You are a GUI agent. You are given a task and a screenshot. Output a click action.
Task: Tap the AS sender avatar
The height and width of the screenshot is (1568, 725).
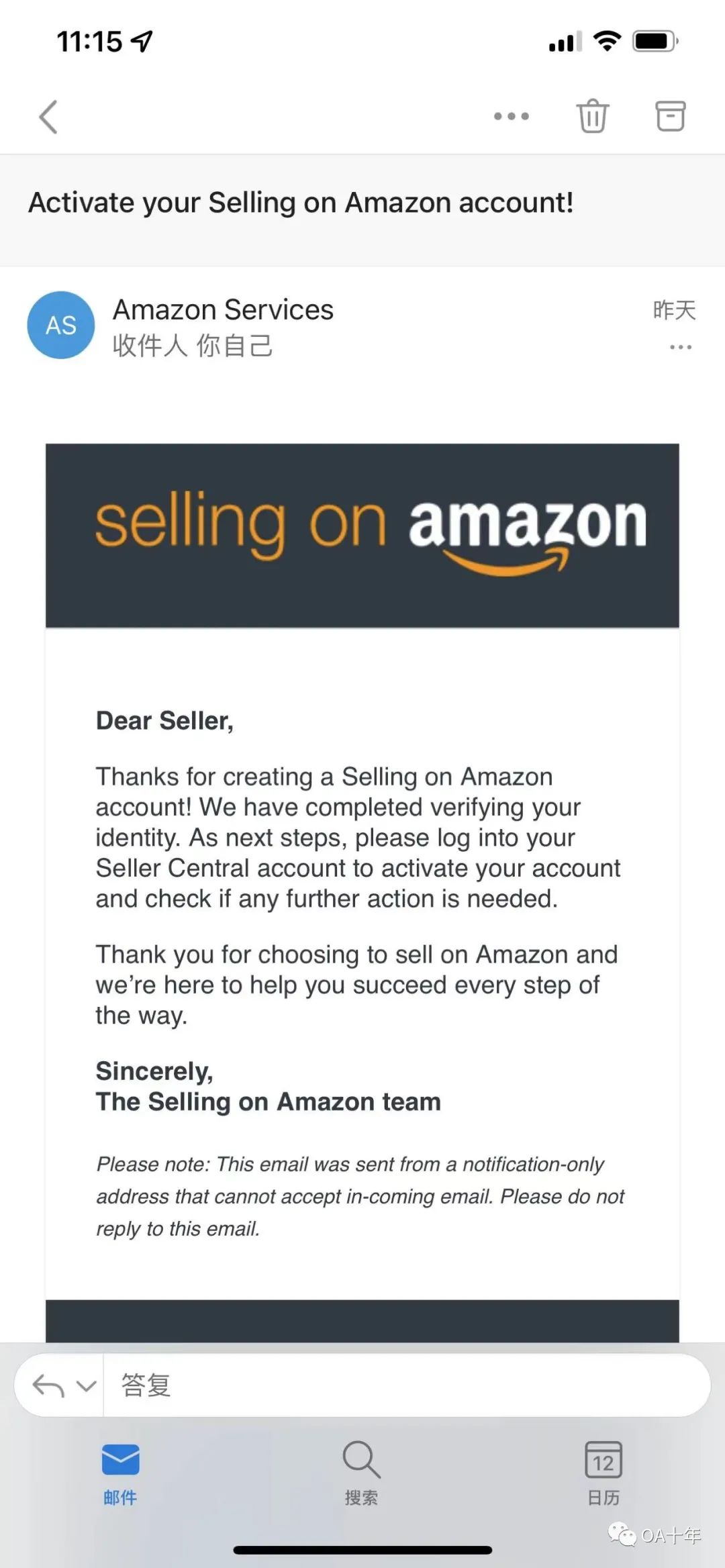click(60, 325)
